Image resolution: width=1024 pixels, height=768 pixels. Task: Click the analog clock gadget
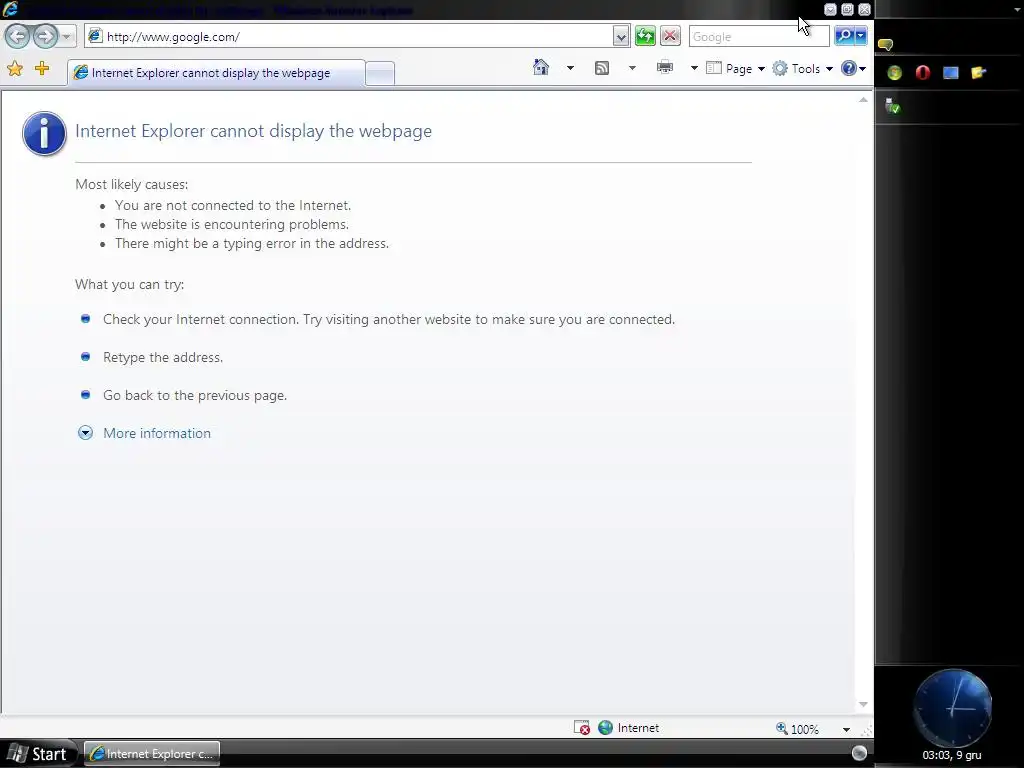tap(952, 708)
